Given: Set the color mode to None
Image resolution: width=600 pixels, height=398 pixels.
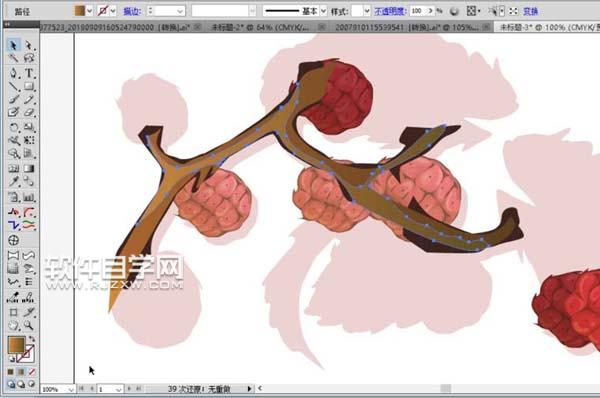Looking at the screenshot, I should (x=32, y=372).
